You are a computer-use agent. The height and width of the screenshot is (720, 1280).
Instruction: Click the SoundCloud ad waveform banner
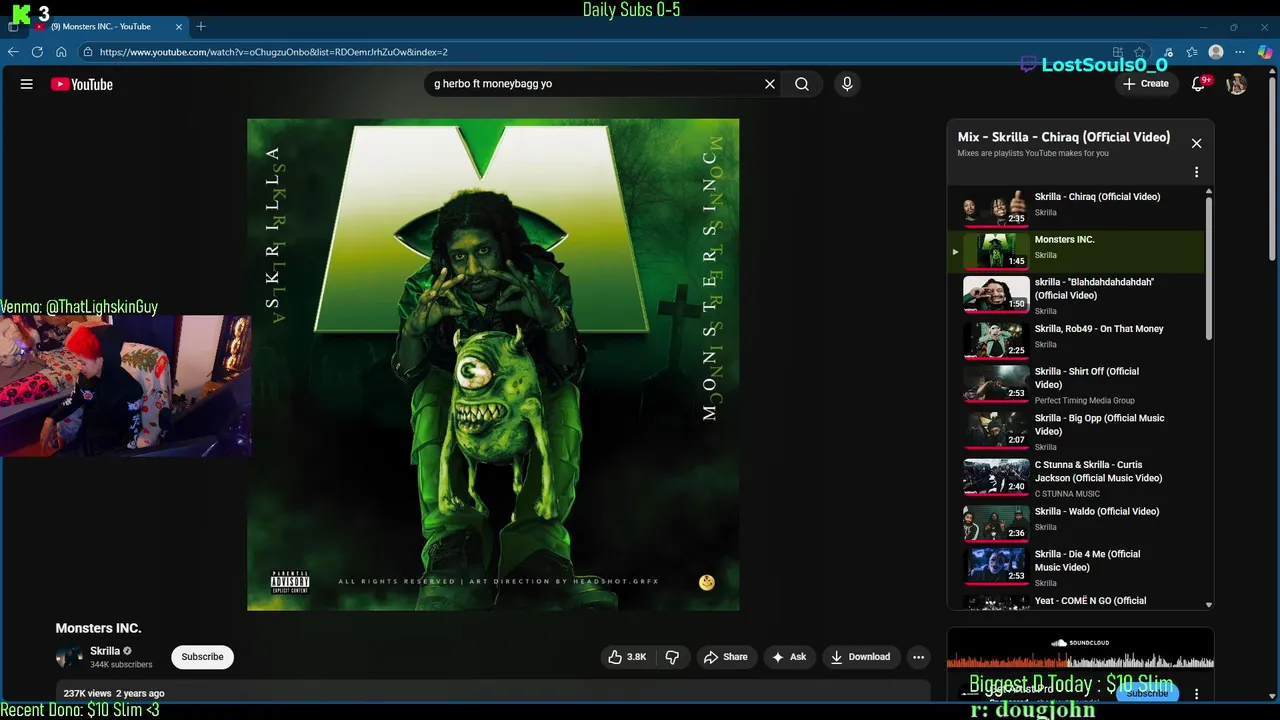click(1080, 649)
